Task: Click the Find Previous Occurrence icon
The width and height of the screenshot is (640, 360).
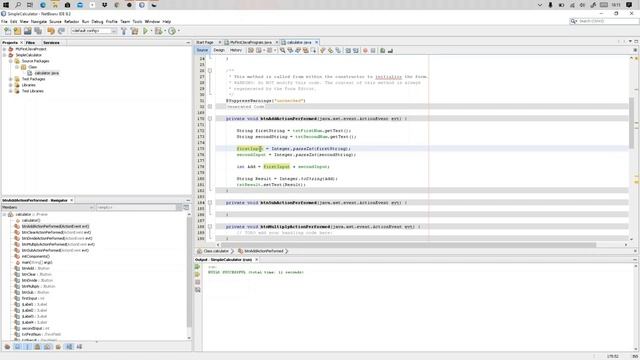Action: 290,51
